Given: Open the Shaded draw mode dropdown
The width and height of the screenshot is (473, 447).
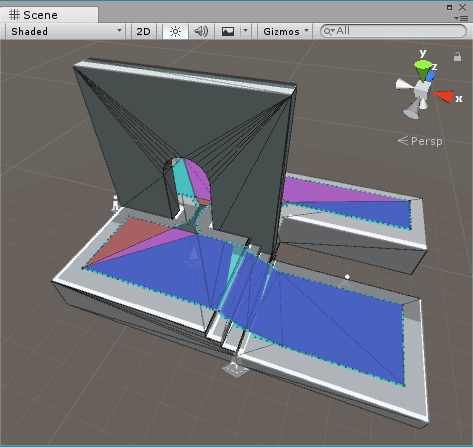Looking at the screenshot, I should tap(65, 32).
